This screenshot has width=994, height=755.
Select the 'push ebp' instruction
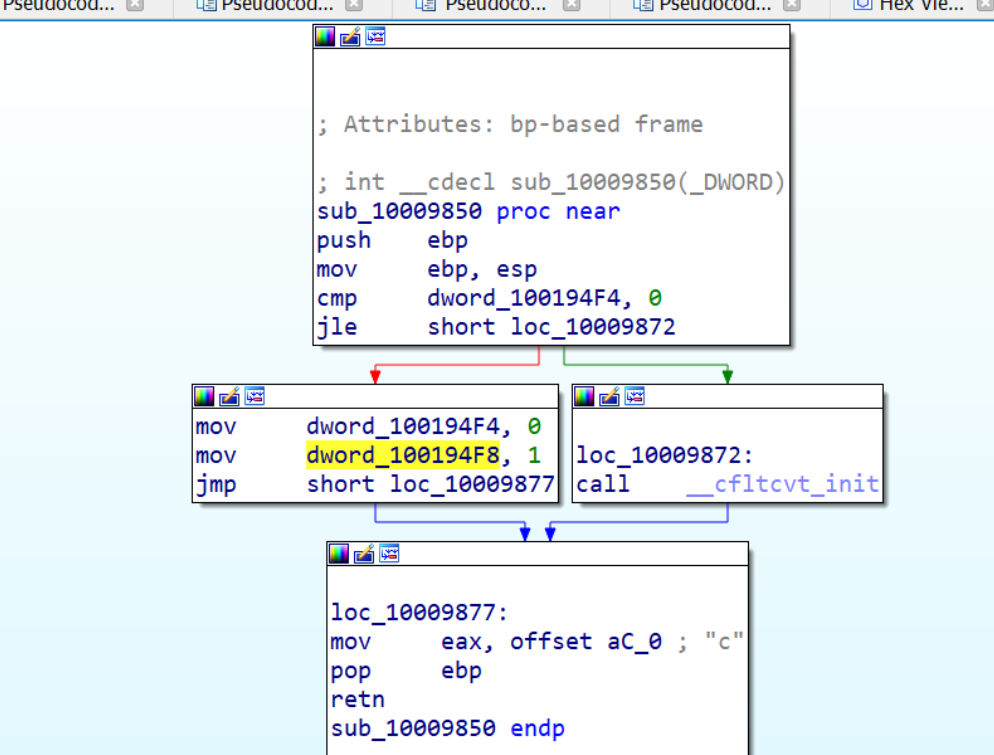point(392,240)
